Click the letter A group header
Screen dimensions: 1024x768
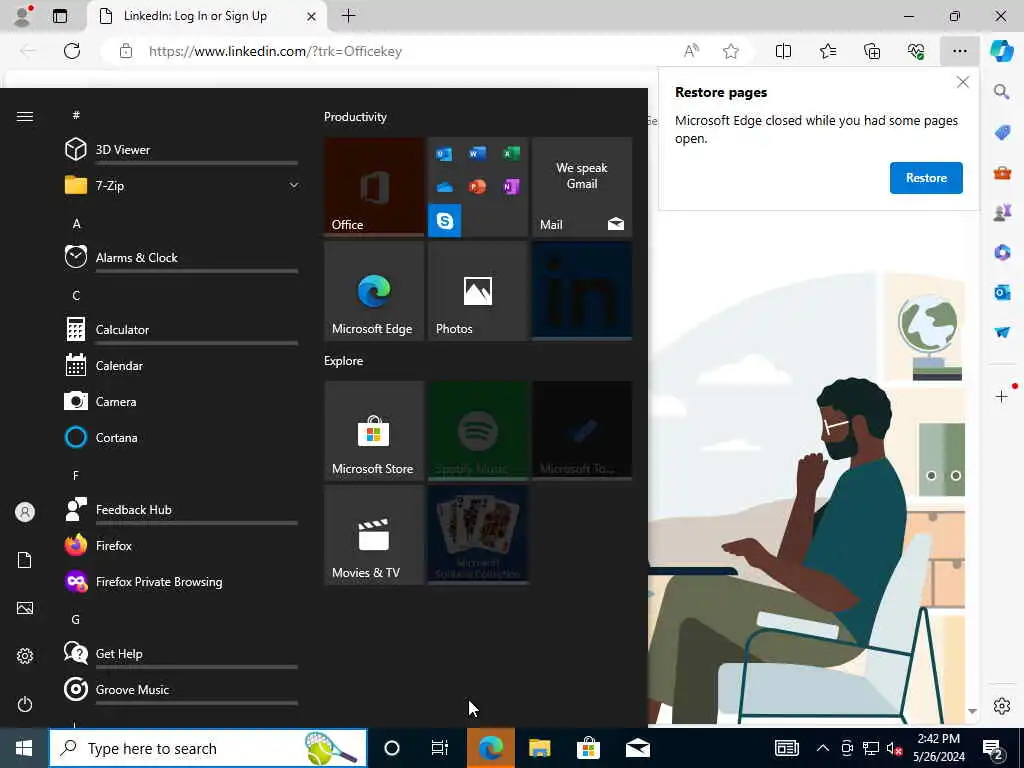(76, 223)
